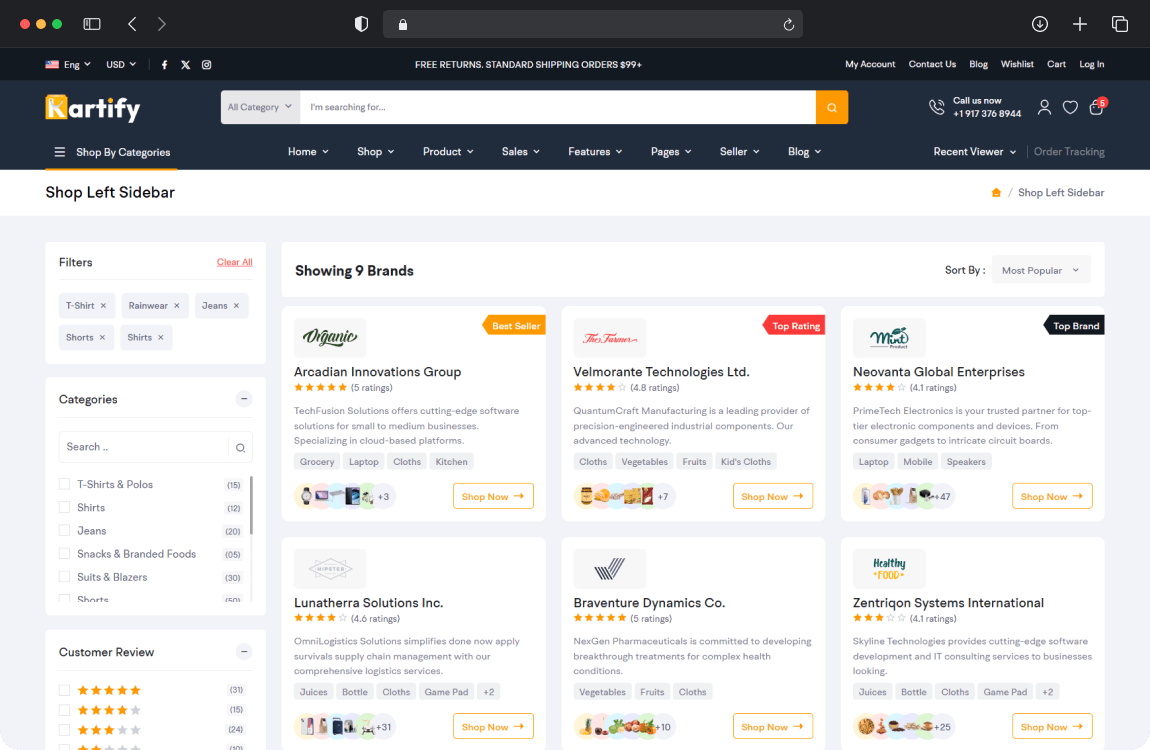
Task: Check the Jeans category checkbox
Action: point(65,530)
